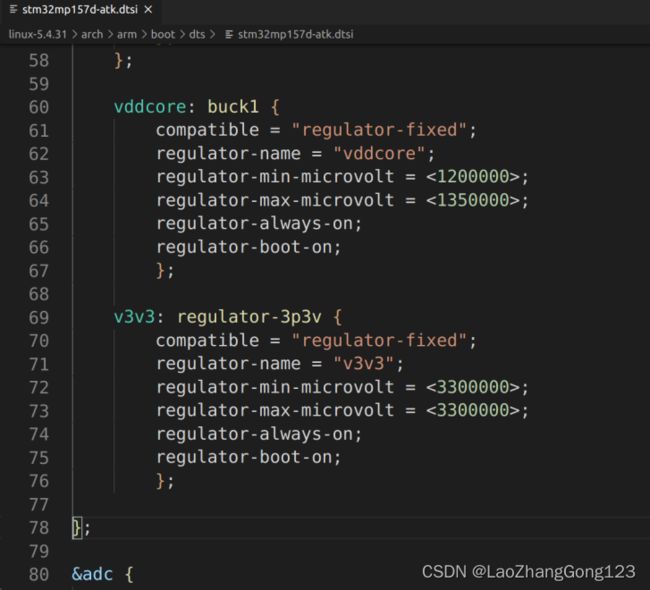Viewport: 650px width, 590px height.
Task: Click line number 80 in gutter
Action: tap(39, 575)
